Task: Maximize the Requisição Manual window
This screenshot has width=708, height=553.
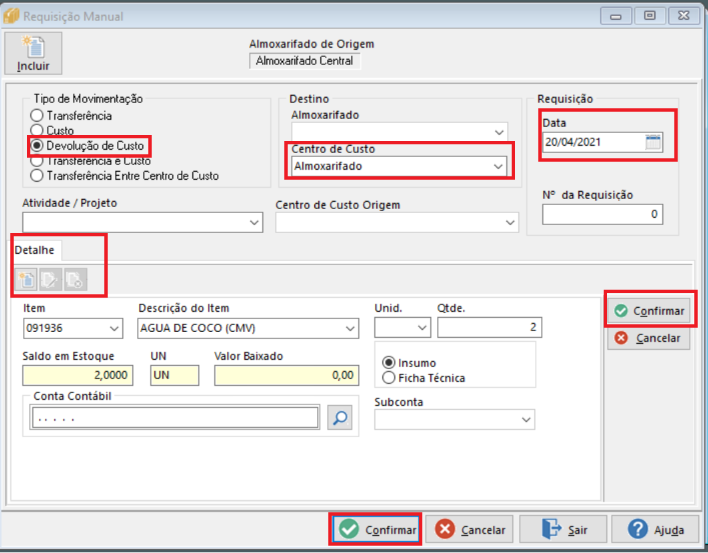Action: click(649, 16)
